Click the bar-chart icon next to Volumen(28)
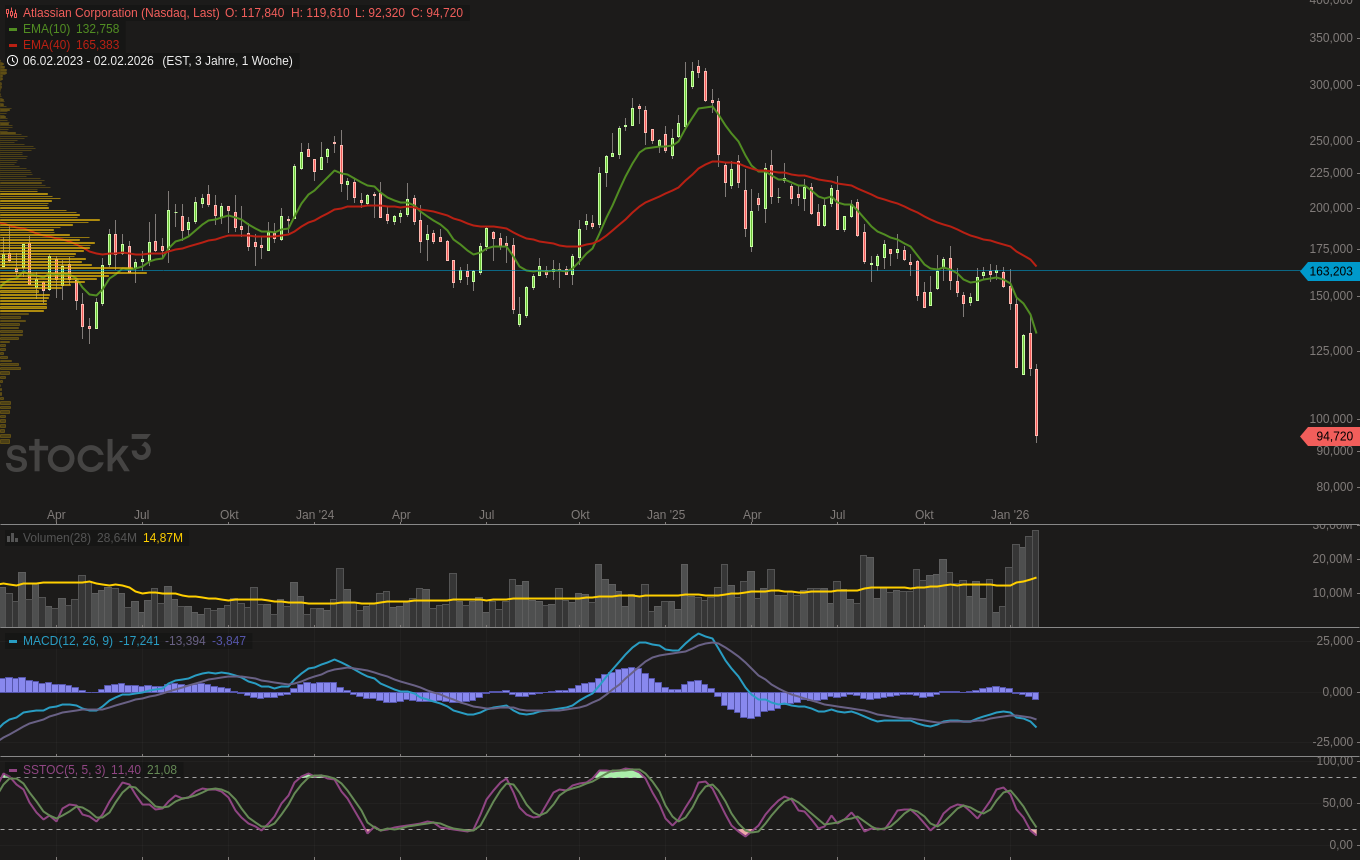The image size is (1360, 860). (x=12, y=538)
